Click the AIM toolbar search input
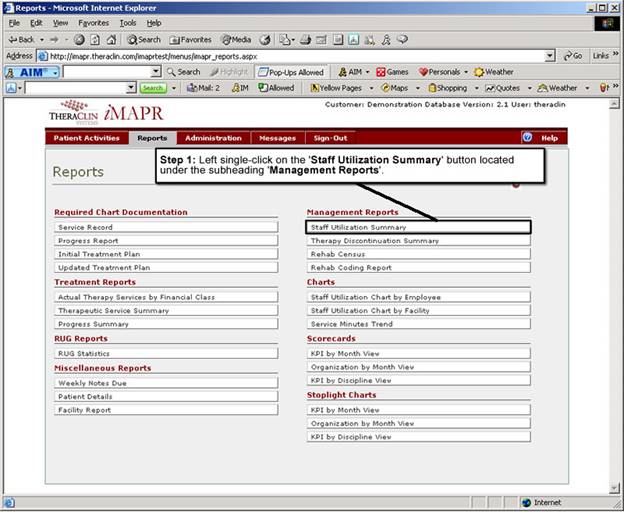The height and width of the screenshot is (512, 624). click(107, 72)
